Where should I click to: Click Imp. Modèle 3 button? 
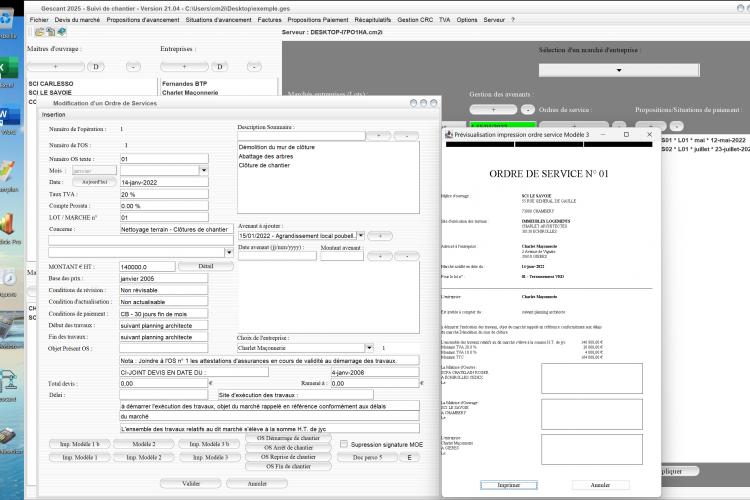pos(209,457)
